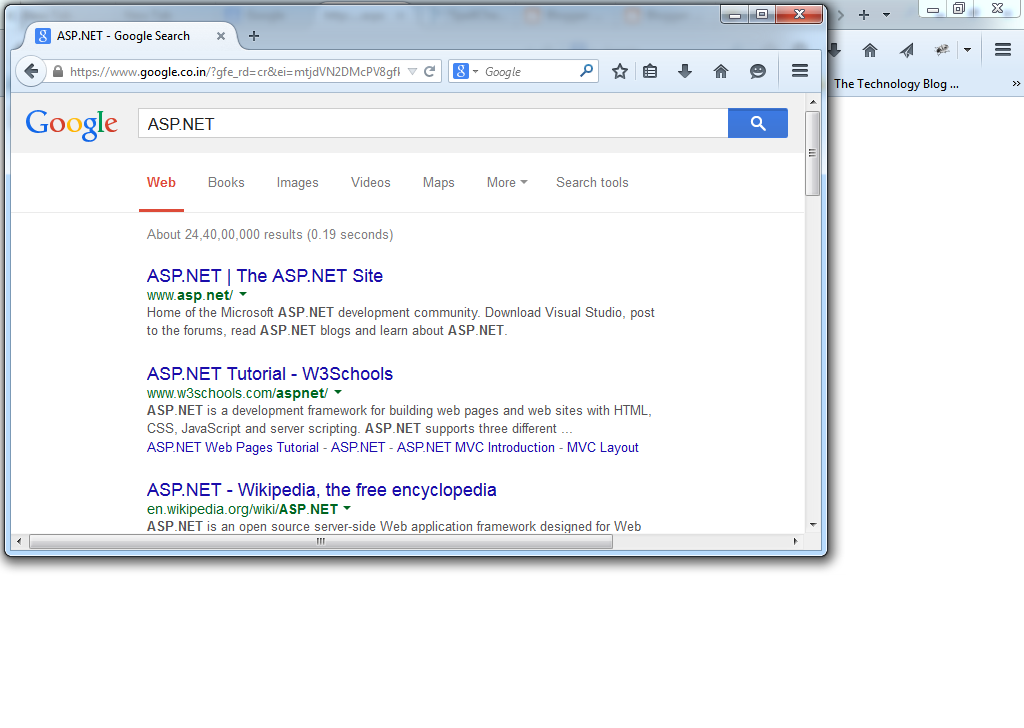
Task: Open the chat smiley icon in toolbar
Action: [x=757, y=71]
